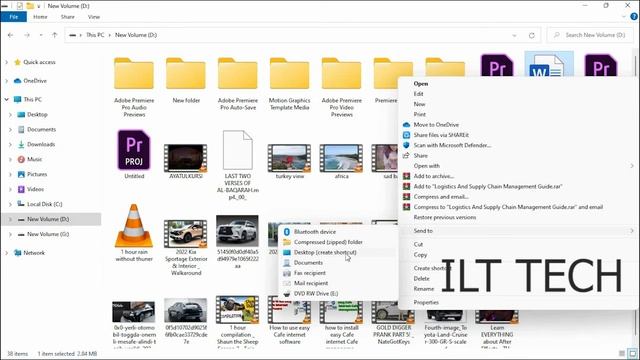The width and height of the screenshot is (640, 360).
Task: Click the Desktop icon in navigation pane
Action: tap(21, 115)
